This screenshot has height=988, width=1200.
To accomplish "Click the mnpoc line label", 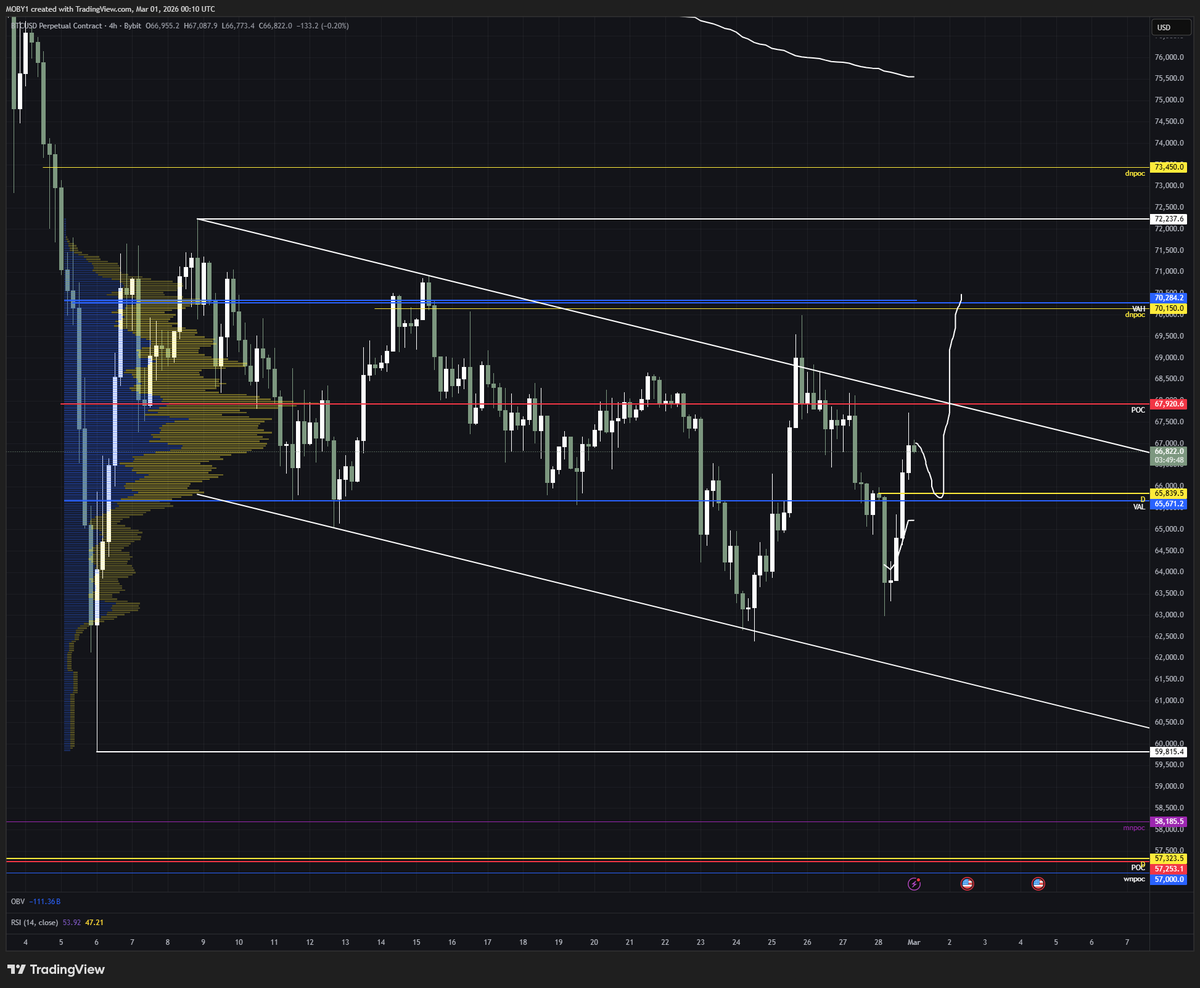I will click(1133, 828).
